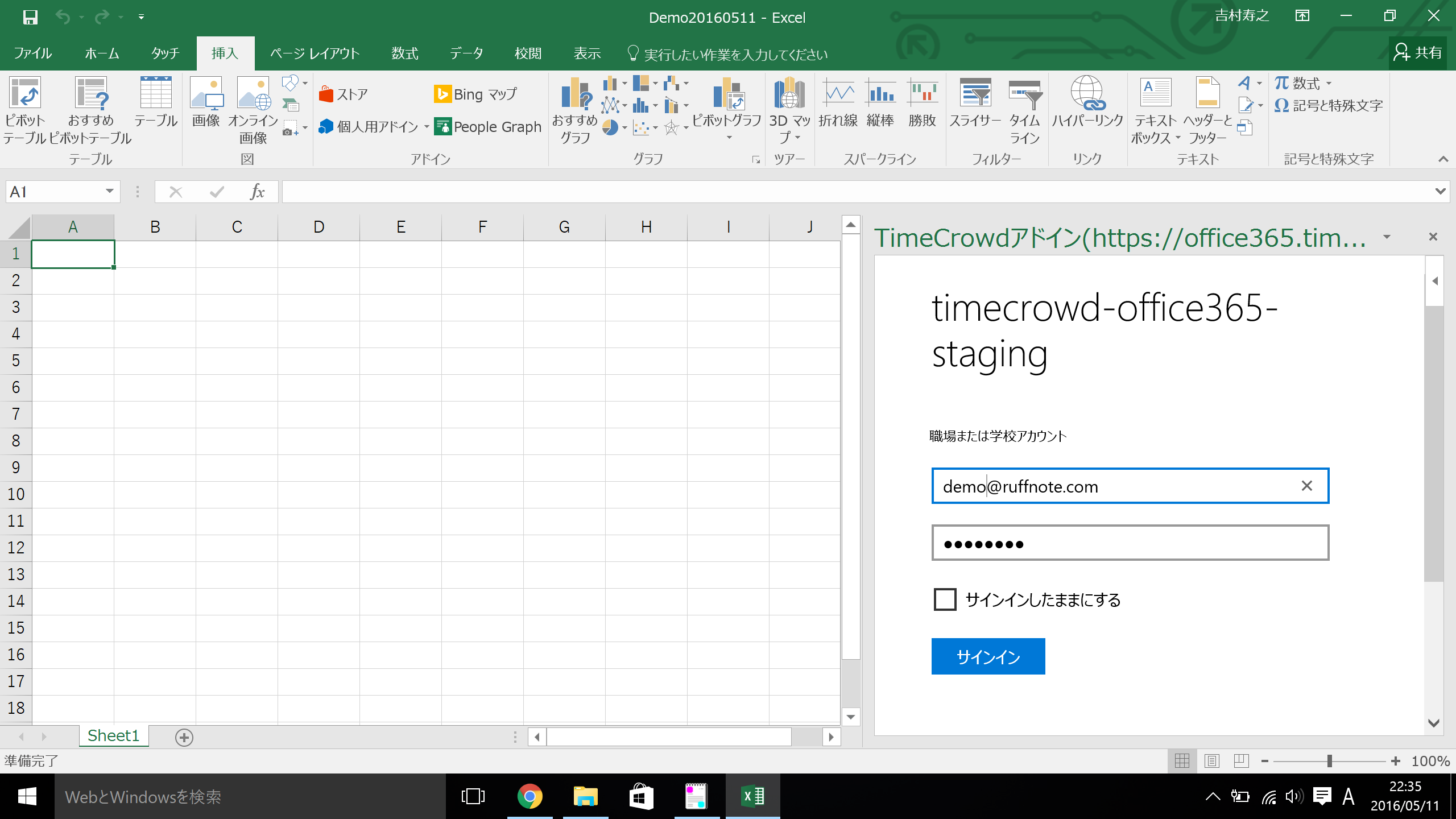This screenshot has height=819, width=1456.
Task: Close the TimeCrowd add-in task pane
Action: pos(1433,237)
